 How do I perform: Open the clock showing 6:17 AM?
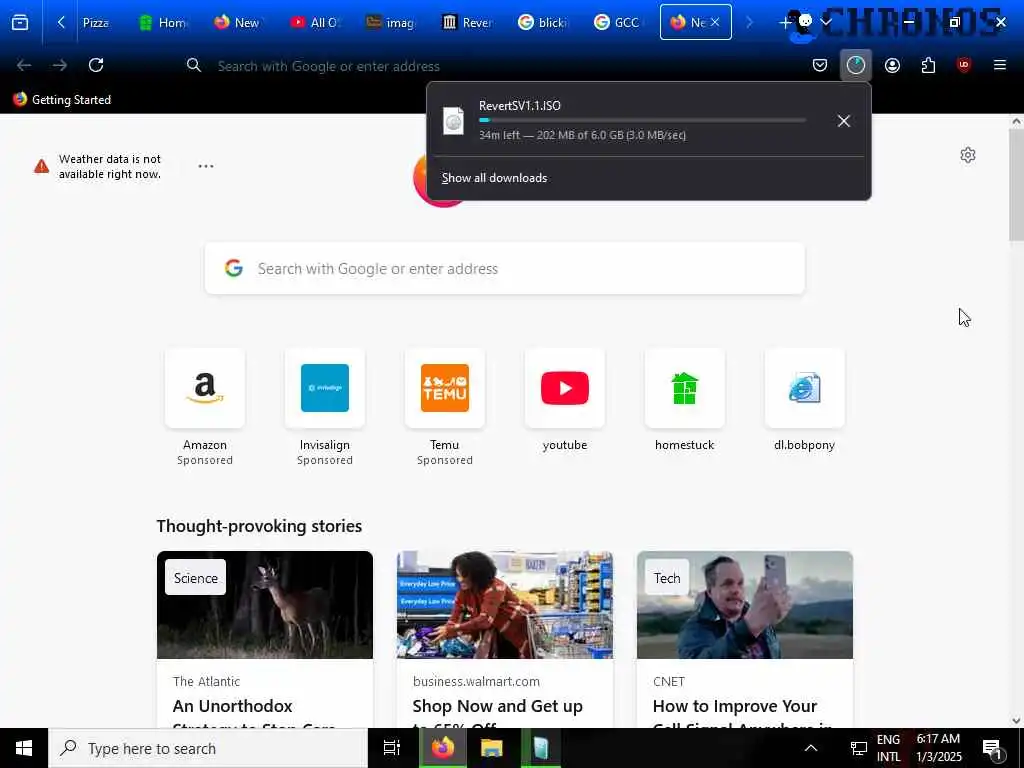[939, 748]
